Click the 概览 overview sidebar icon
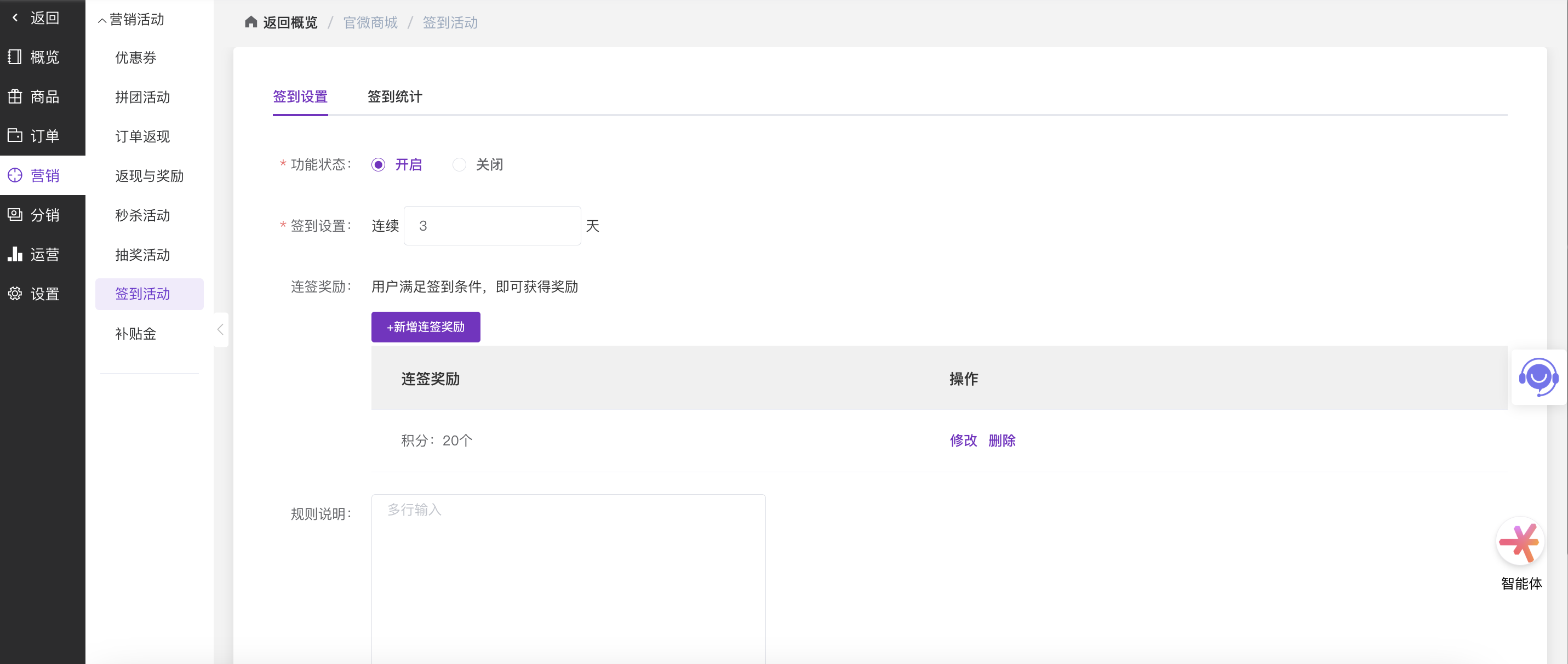 15,57
